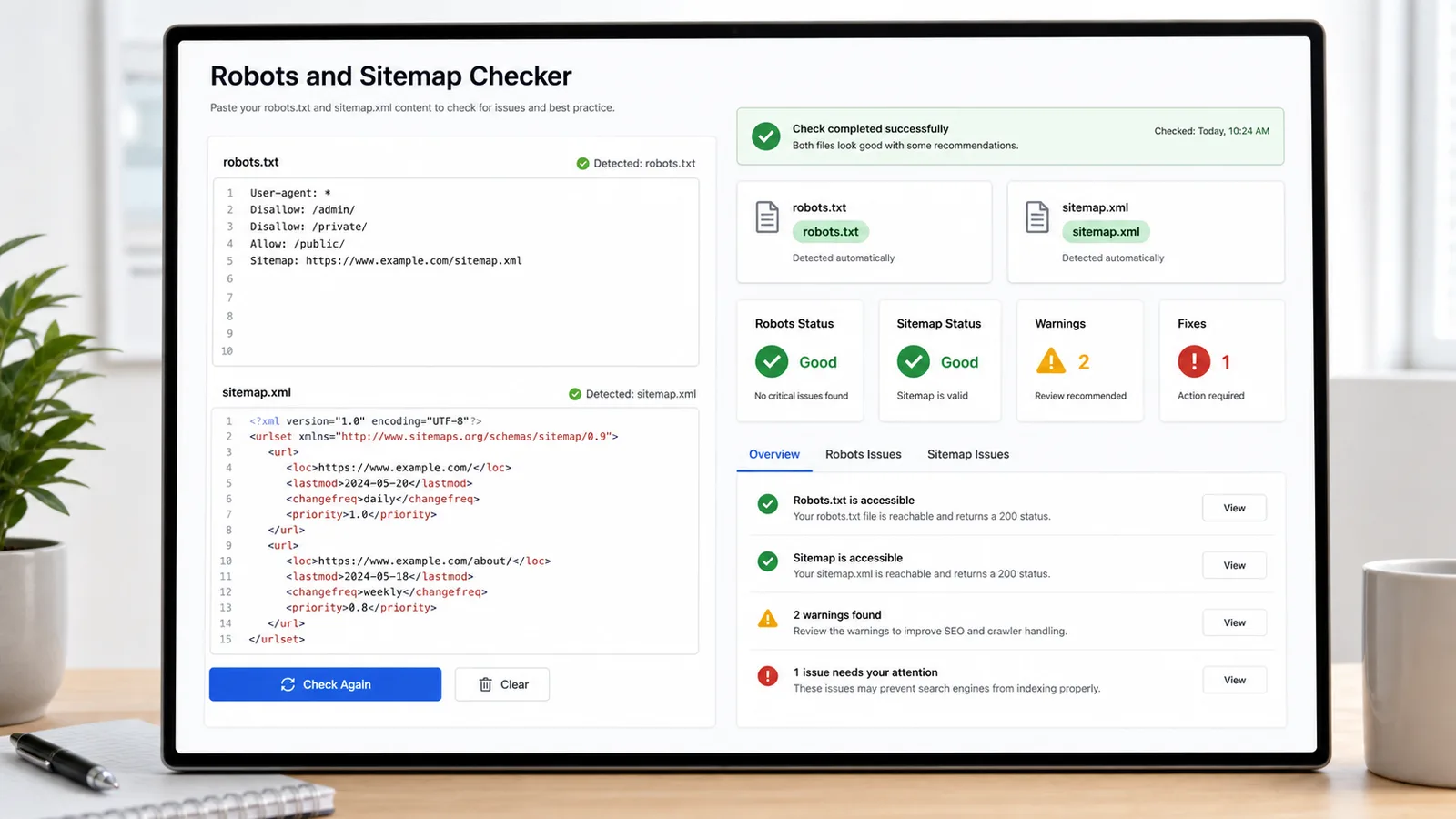1456x819 pixels.
Task: Click the green robots.txt pill badge
Action: point(831,232)
